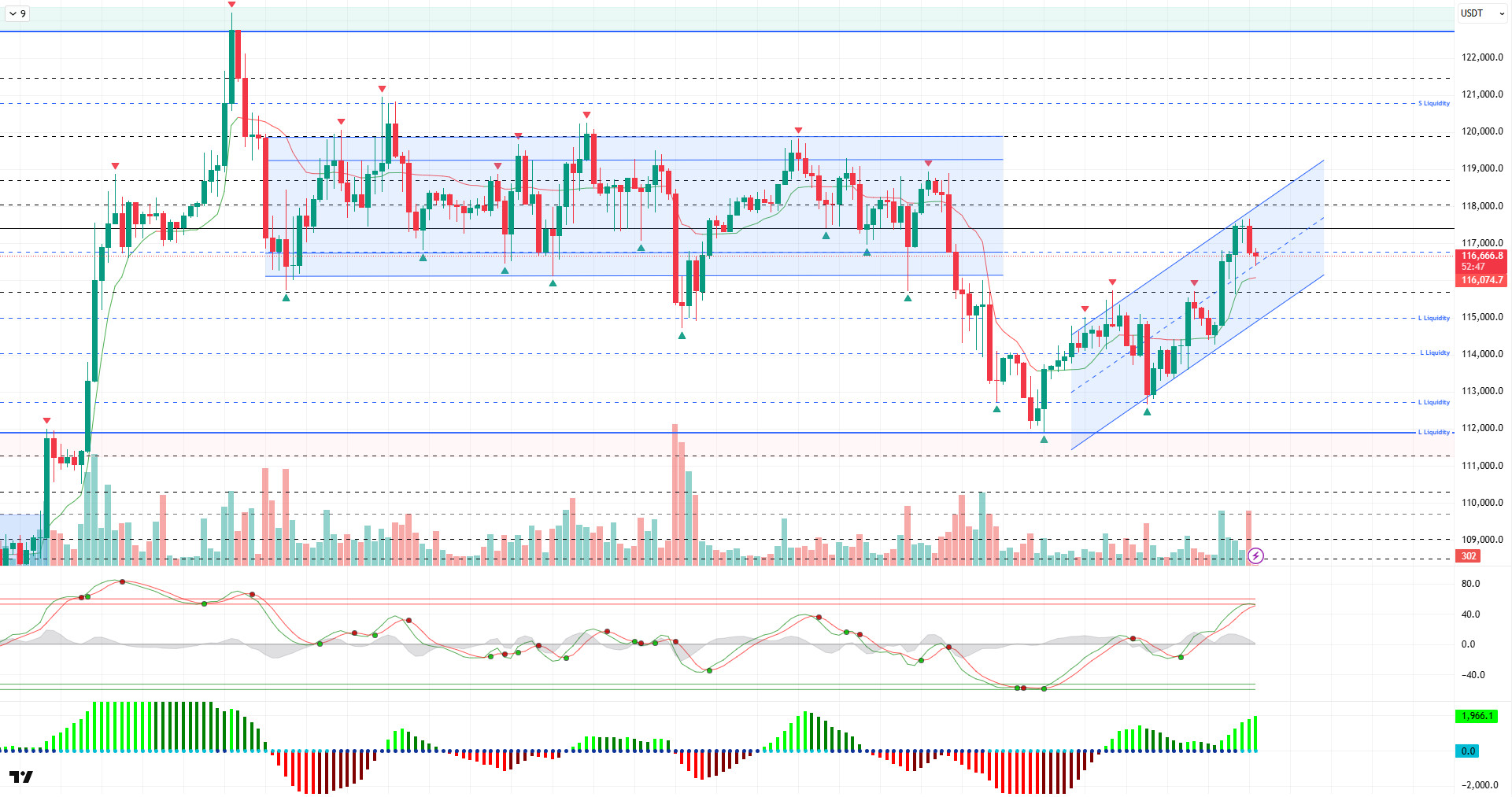Click the green histogram value label 1,966.1

[x=1477, y=716]
